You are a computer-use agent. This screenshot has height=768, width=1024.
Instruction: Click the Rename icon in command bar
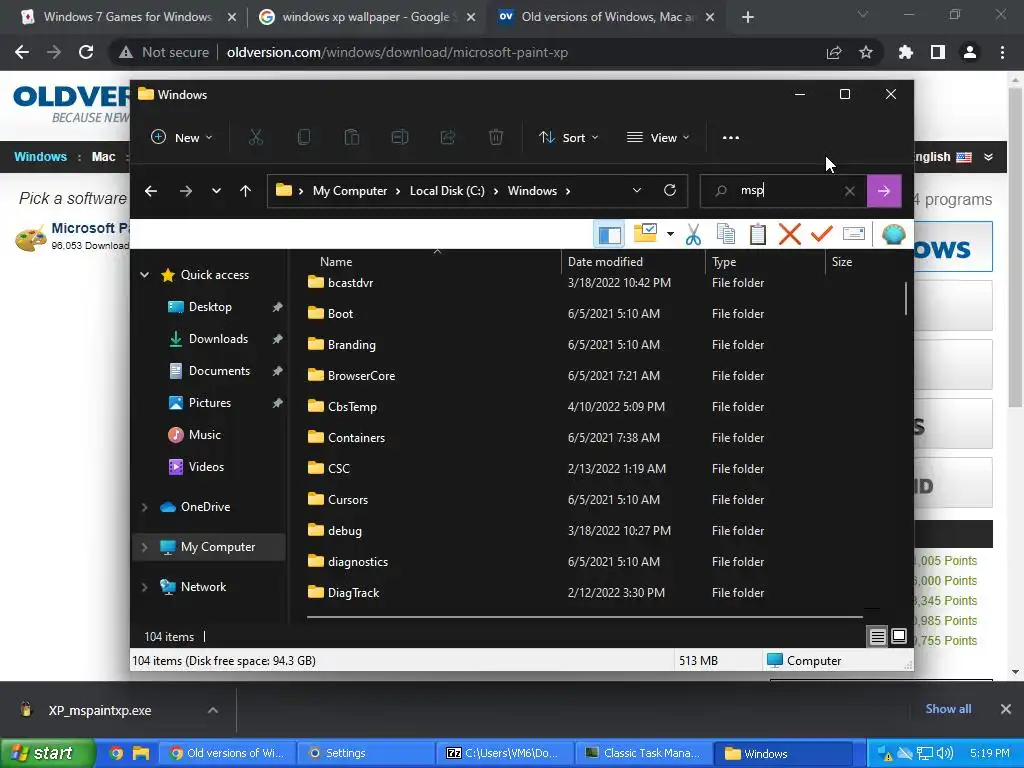[400, 138]
